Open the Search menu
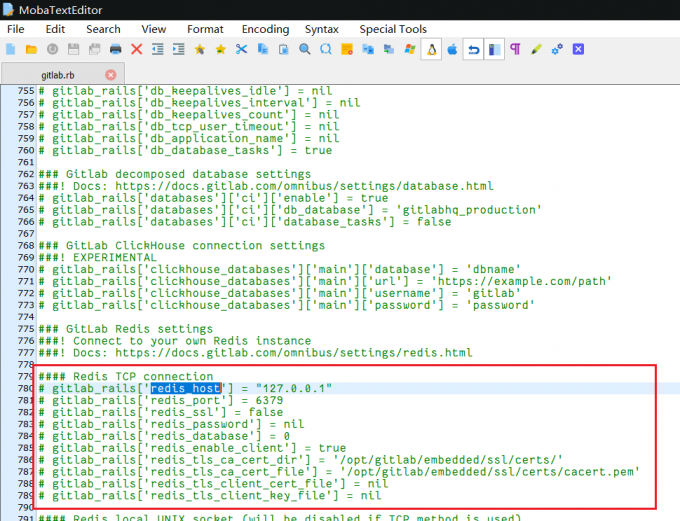Screen dimensions: 680x521 point(103,29)
